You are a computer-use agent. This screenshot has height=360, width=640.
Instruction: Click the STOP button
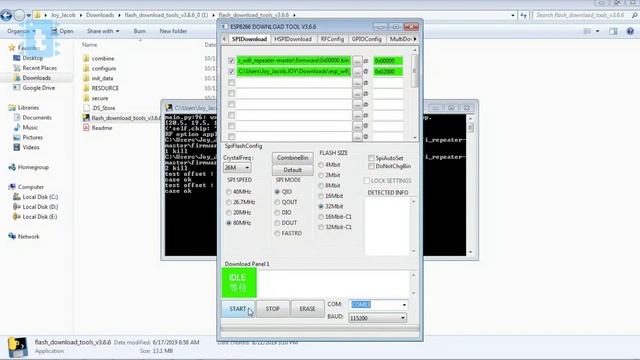coord(273,309)
